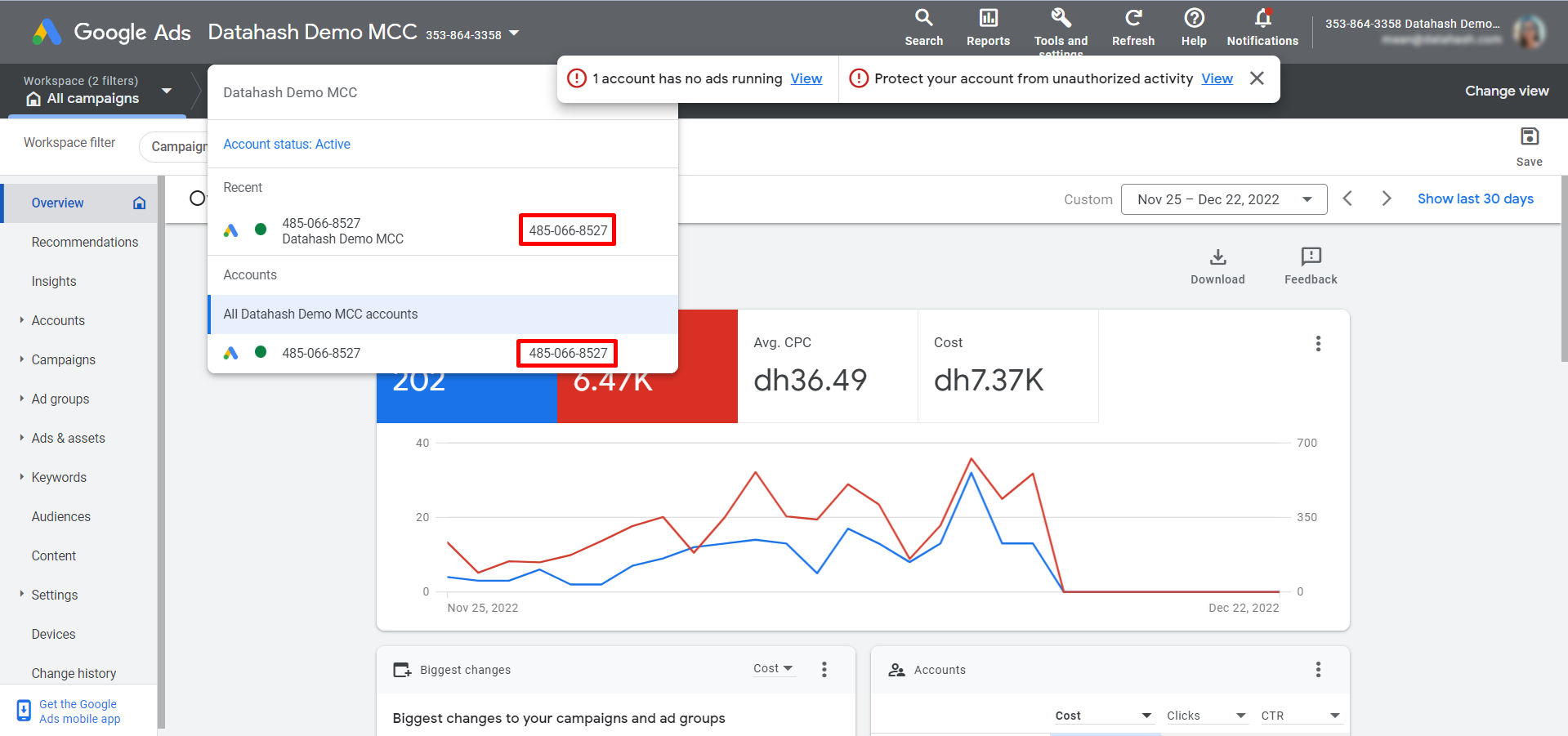Screen dimensions: 1568x736
Task: Select the blue metric tile
Action: (467, 398)
